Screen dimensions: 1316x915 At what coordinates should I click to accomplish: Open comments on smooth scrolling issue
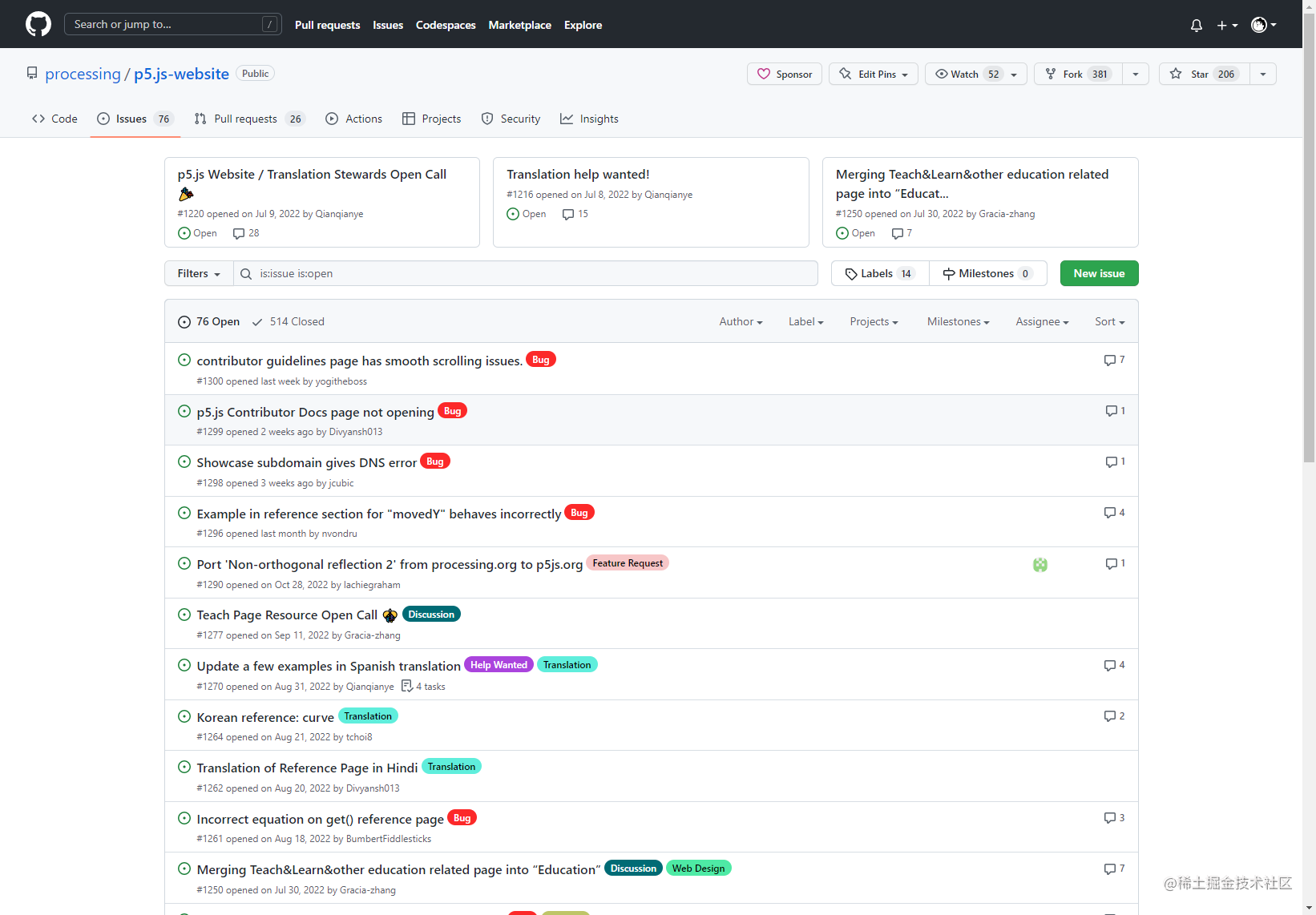point(1114,360)
